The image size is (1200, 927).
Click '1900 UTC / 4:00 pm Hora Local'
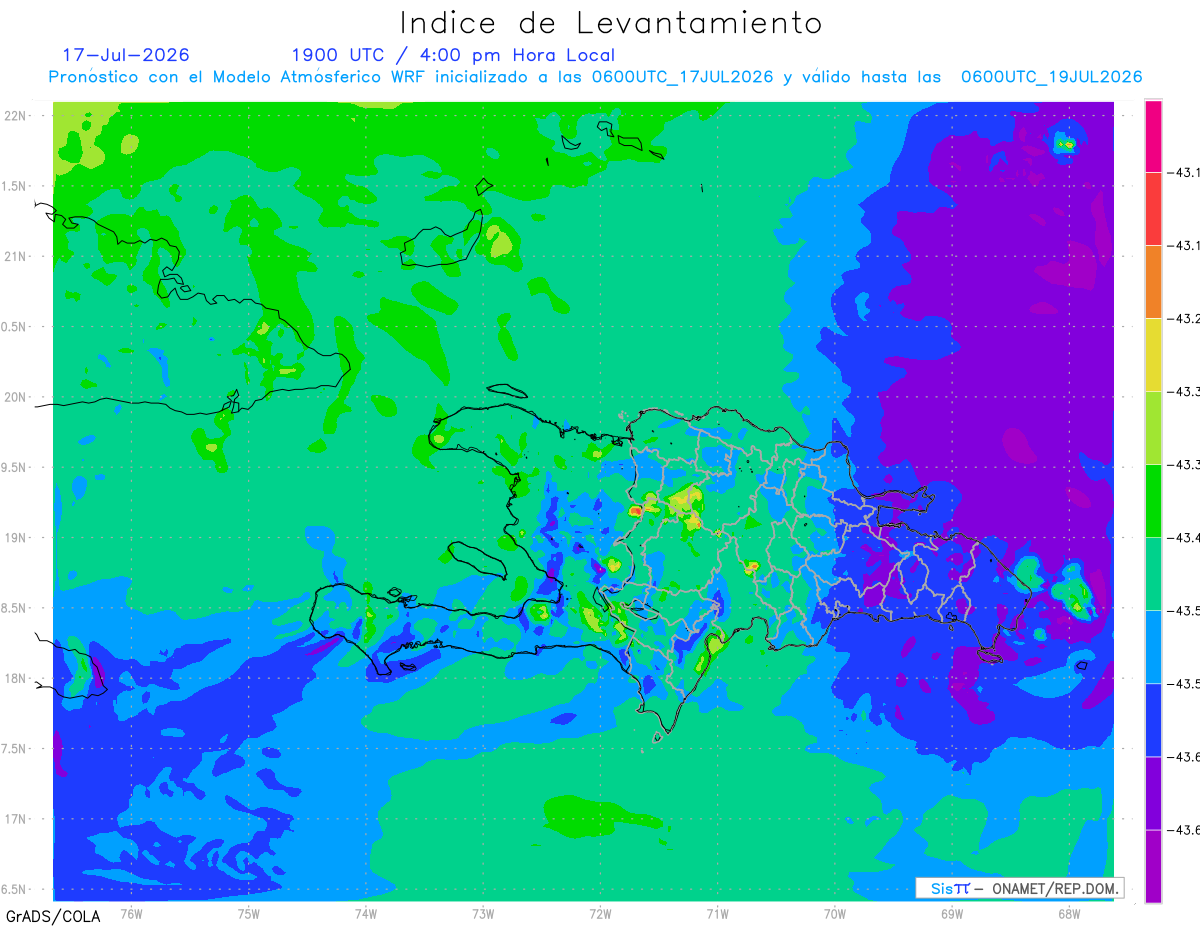453,55
